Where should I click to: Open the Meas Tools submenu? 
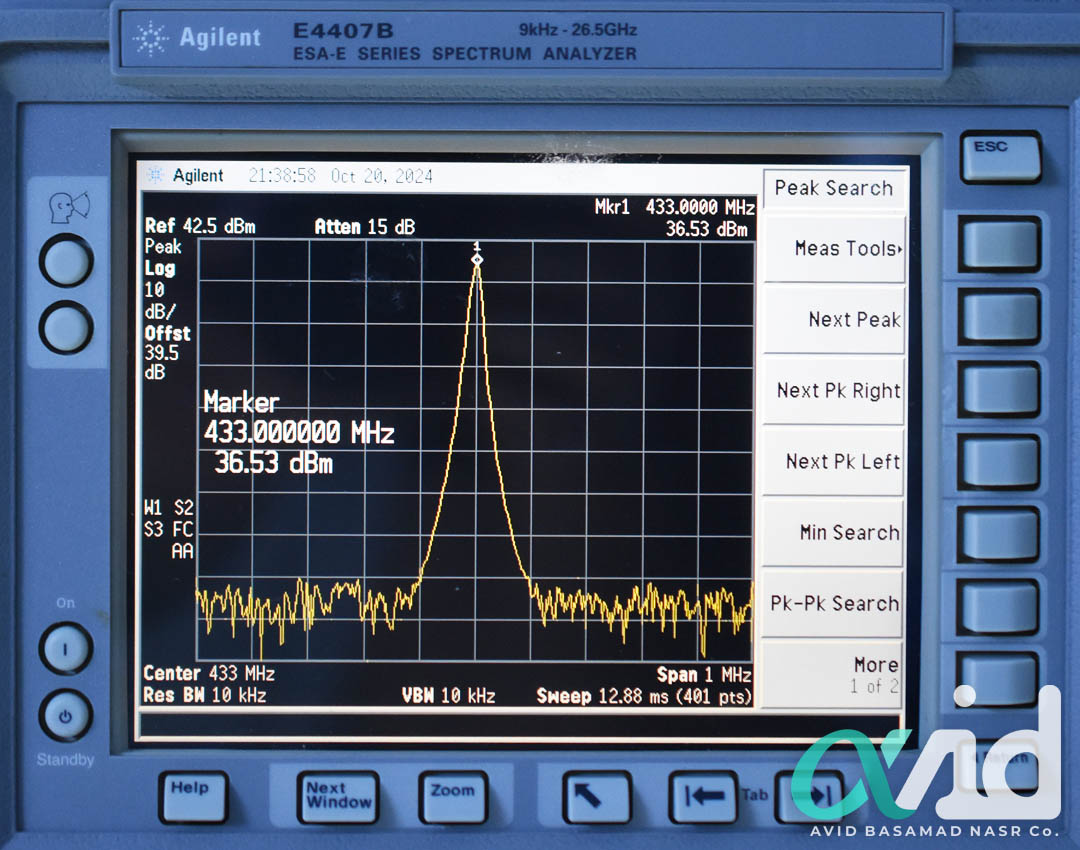834,249
